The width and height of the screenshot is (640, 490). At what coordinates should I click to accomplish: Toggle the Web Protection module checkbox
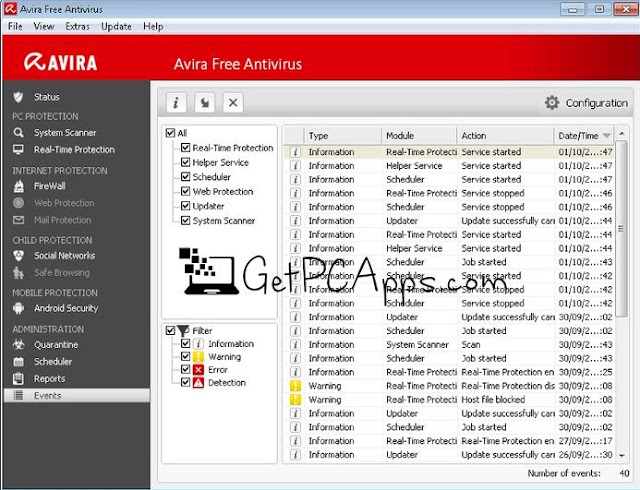[x=185, y=191]
